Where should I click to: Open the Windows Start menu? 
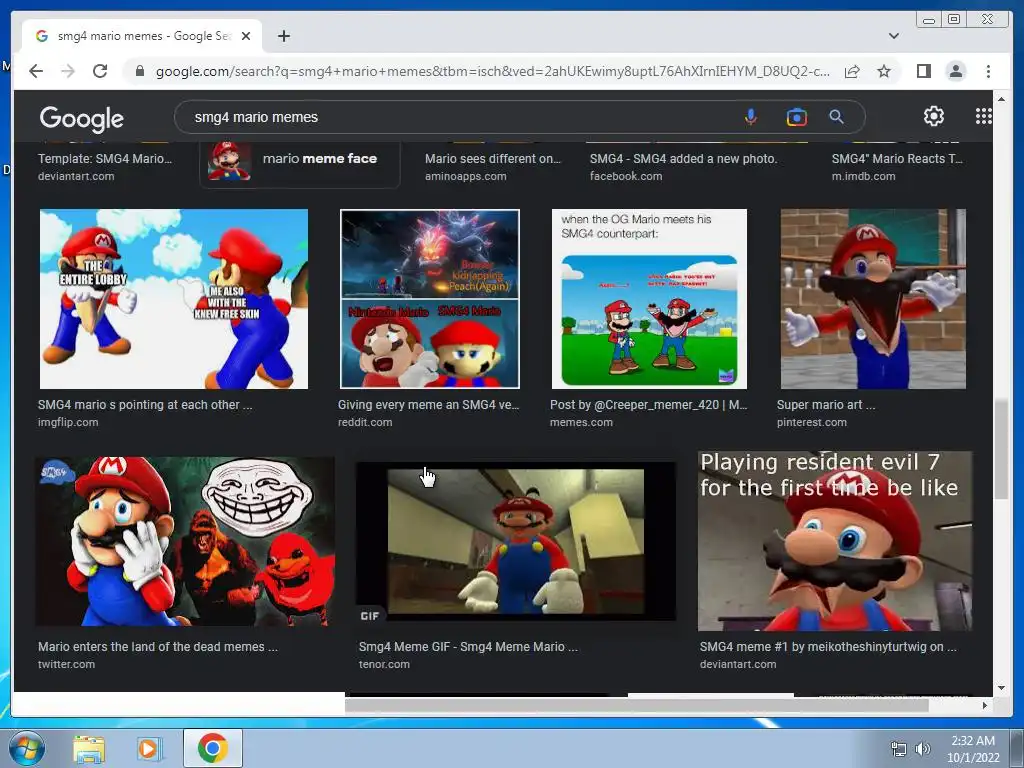tap(27, 748)
